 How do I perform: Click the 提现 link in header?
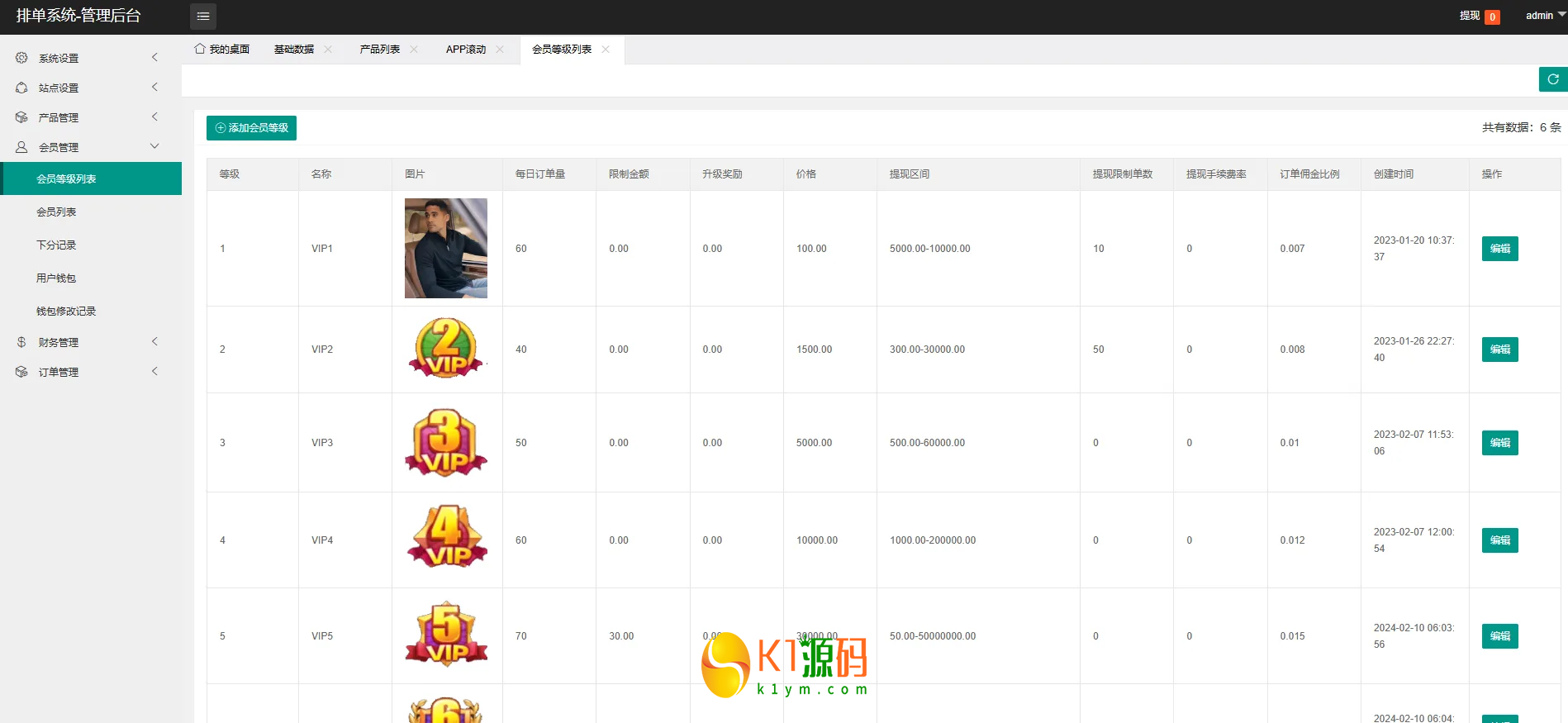click(1470, 16)
